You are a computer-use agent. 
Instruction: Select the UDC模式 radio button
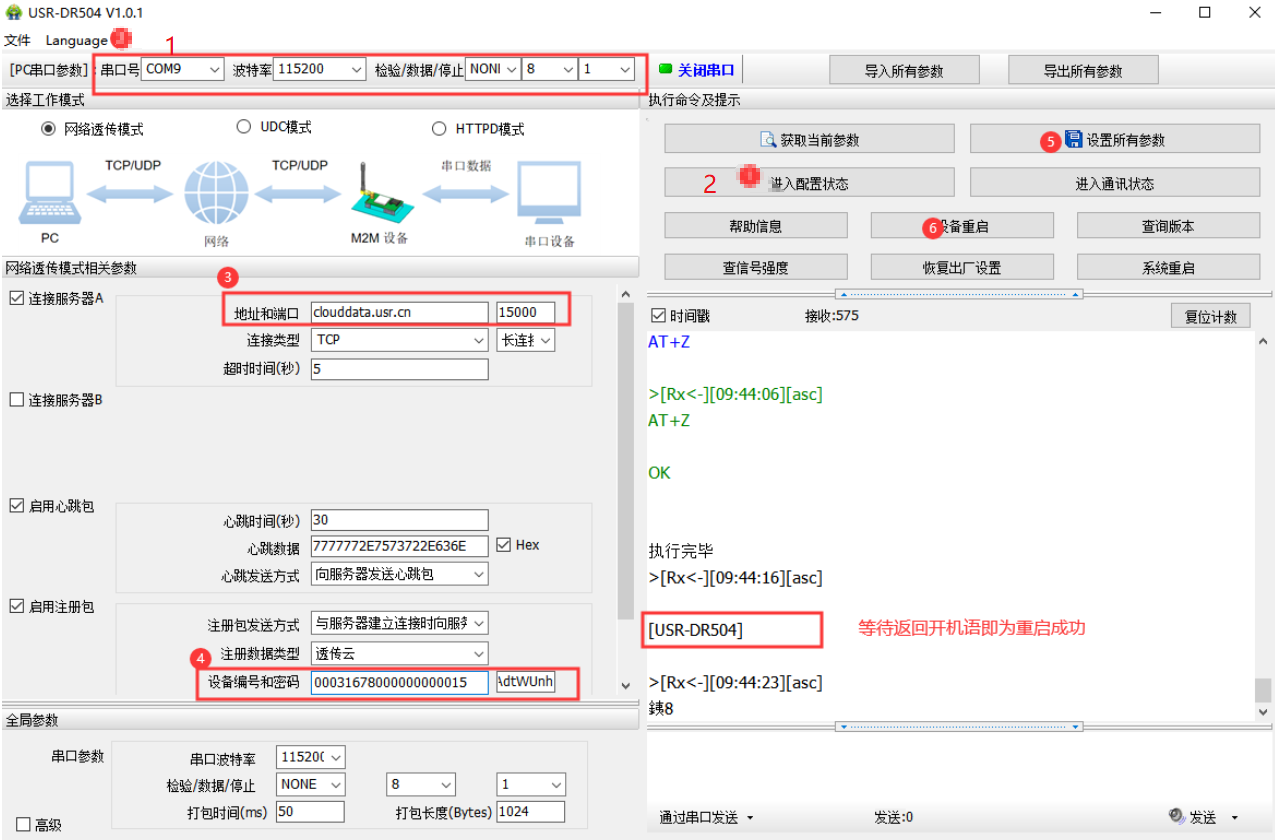[x=243, y=127]
